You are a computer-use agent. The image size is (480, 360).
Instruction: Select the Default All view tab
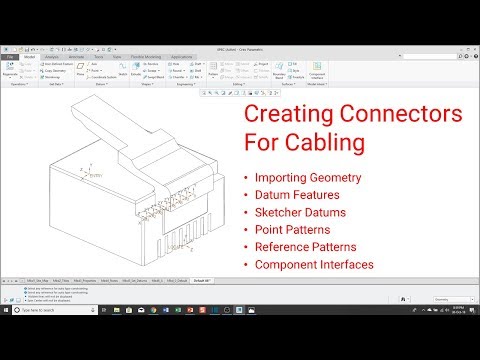[201, 281]
